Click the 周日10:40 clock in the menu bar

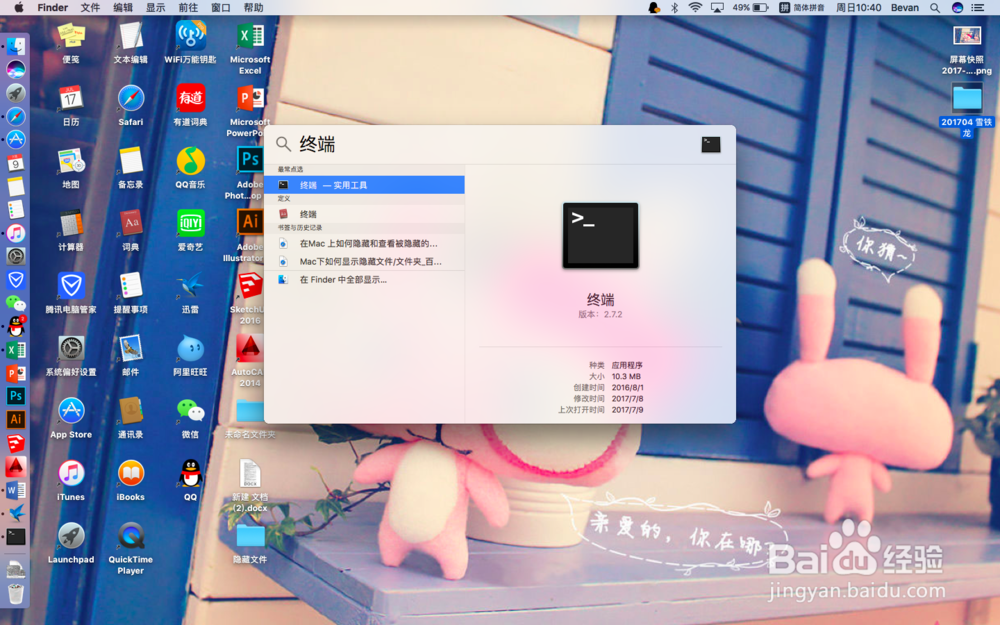(858, 8)
